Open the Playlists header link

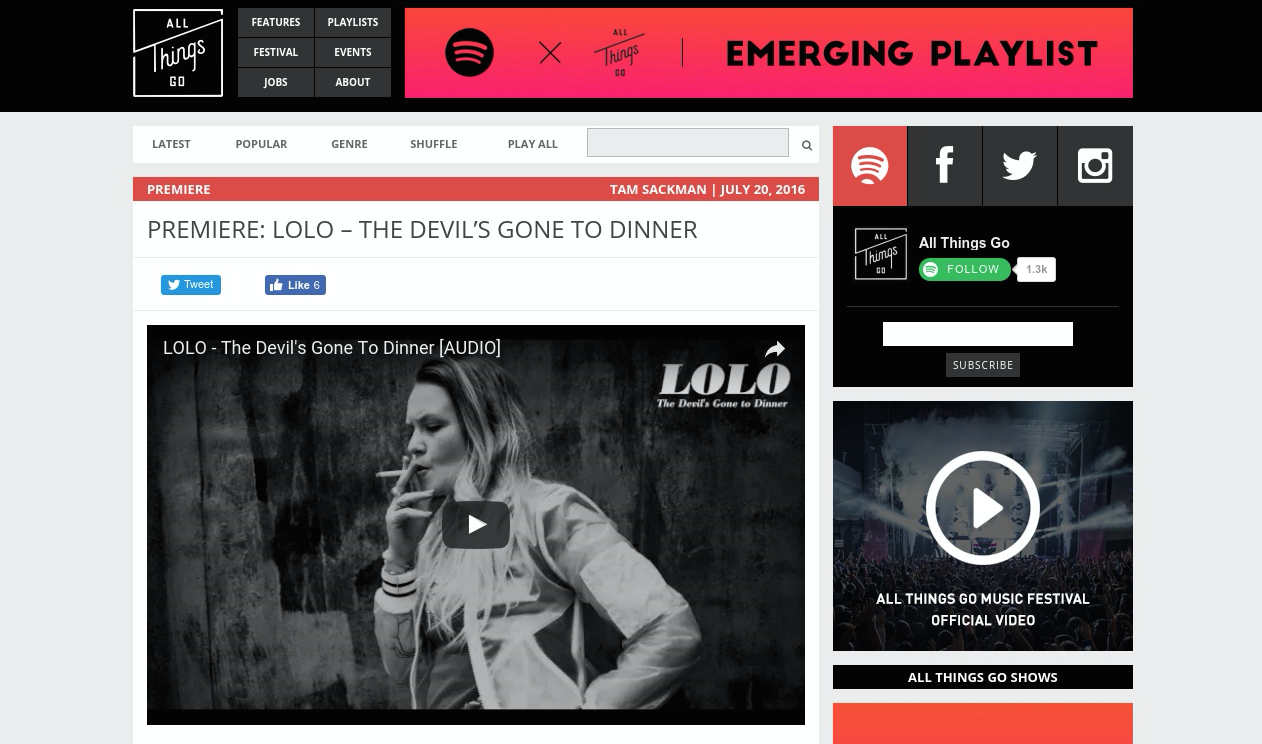(x=353, y=22)
